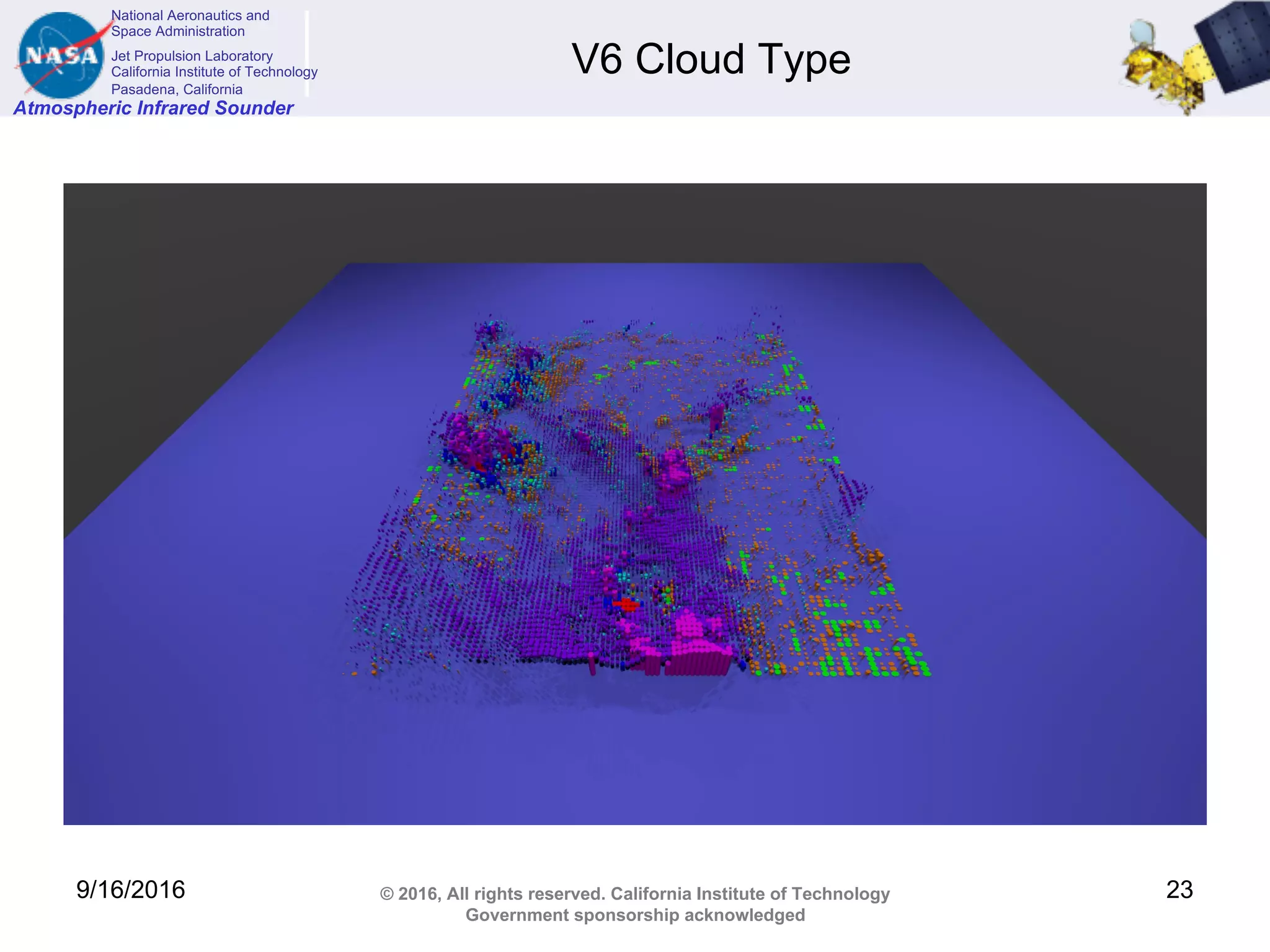
Task: Click the NASA meatball logo
Action: point(61,55)
